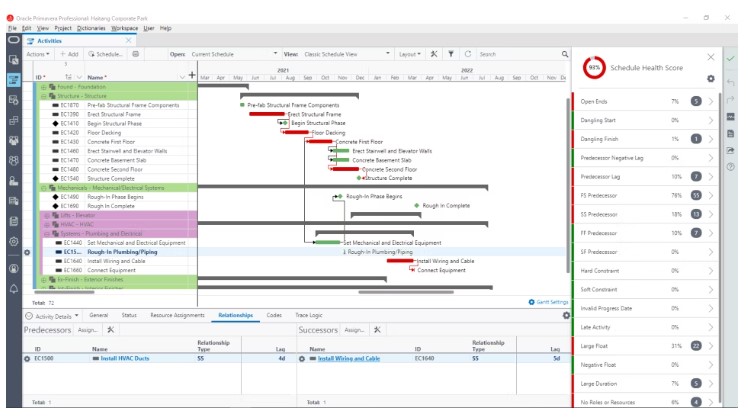This screenshot has width=748, height=420.
Task: Click the schedule health settings gear
Action: click(711, 79)
